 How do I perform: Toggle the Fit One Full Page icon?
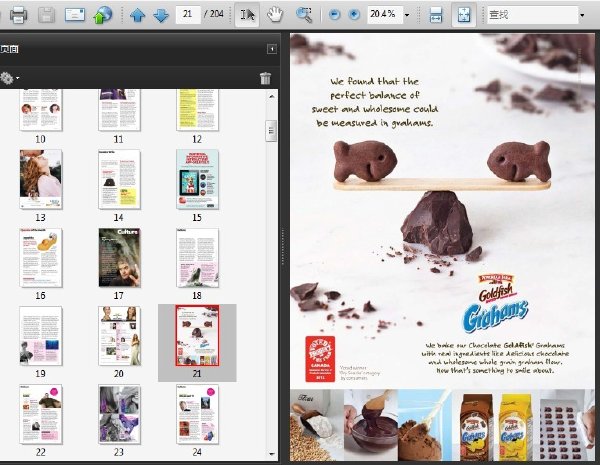464,15
